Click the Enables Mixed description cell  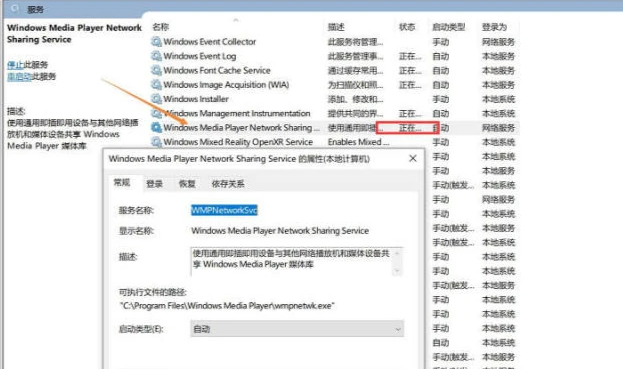point(358,142)
